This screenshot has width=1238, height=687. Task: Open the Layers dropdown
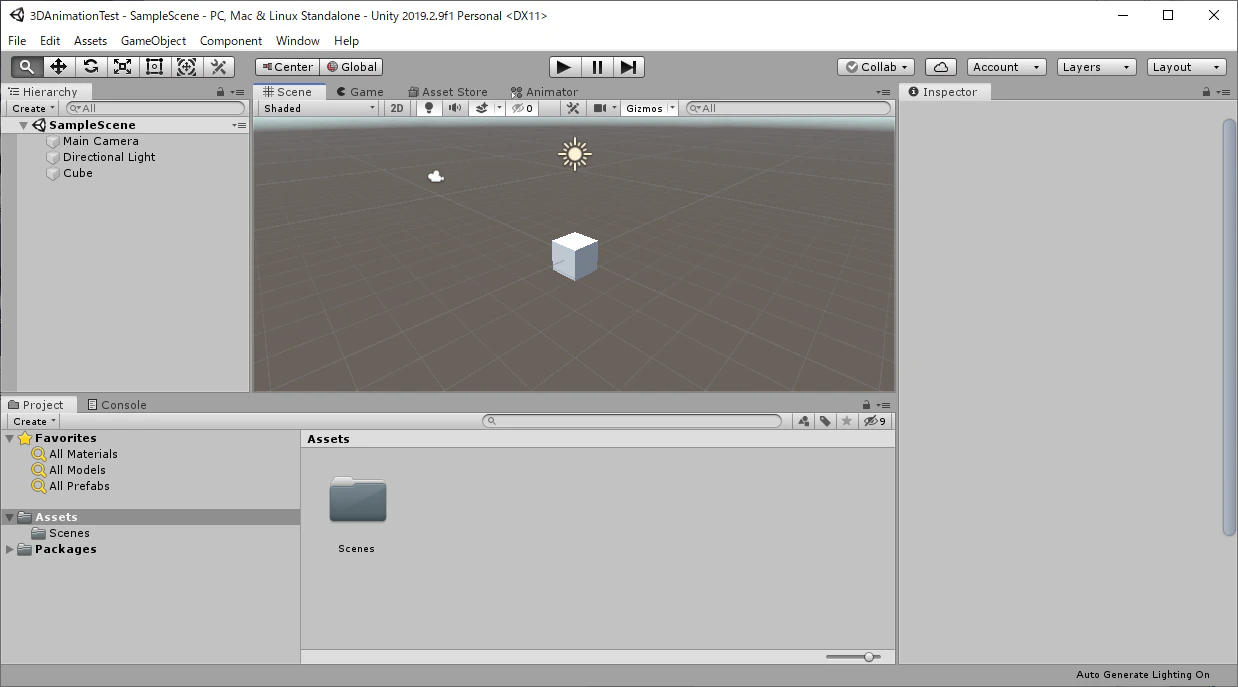[x=1097, y=67]
